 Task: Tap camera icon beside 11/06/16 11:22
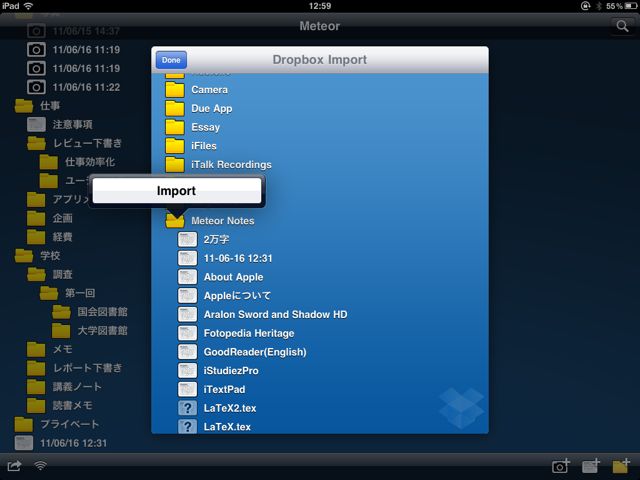tap(36, 87)
